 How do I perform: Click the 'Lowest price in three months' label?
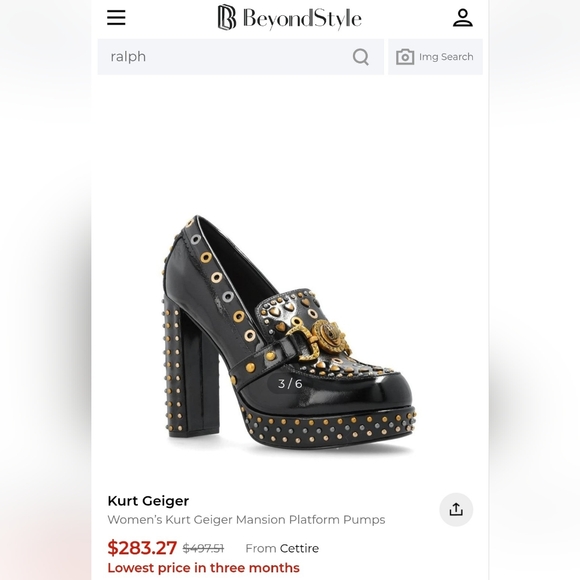click(203, 568)
